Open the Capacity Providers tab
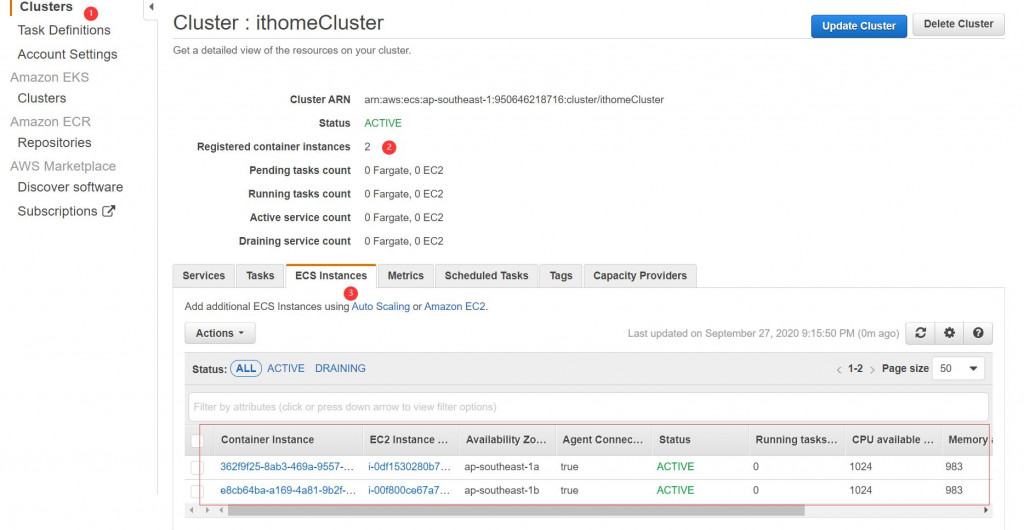Screen dimensions: 1024x530 tap(640, 275)
